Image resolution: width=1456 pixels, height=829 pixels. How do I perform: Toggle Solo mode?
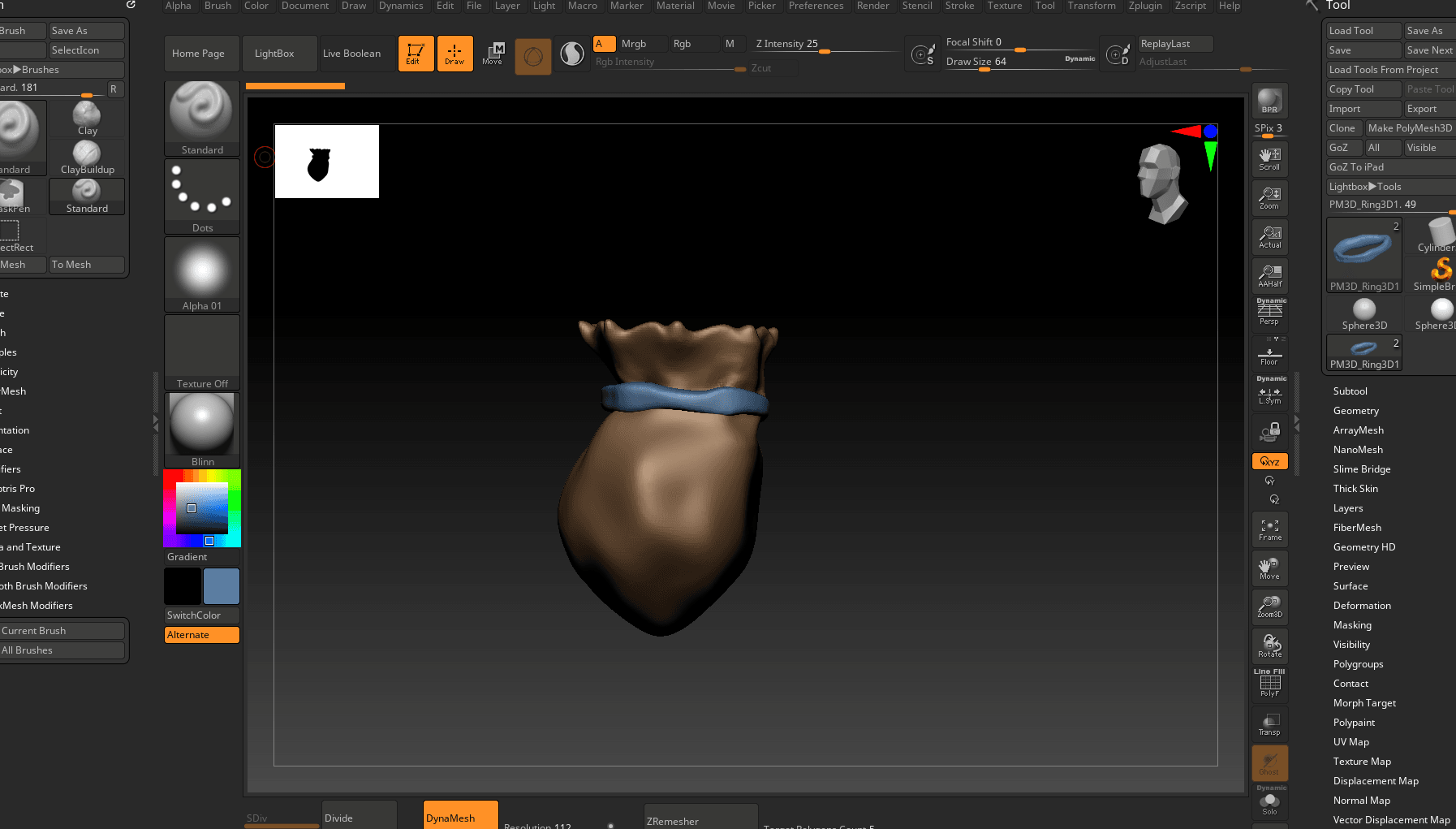coord(1269,801)
